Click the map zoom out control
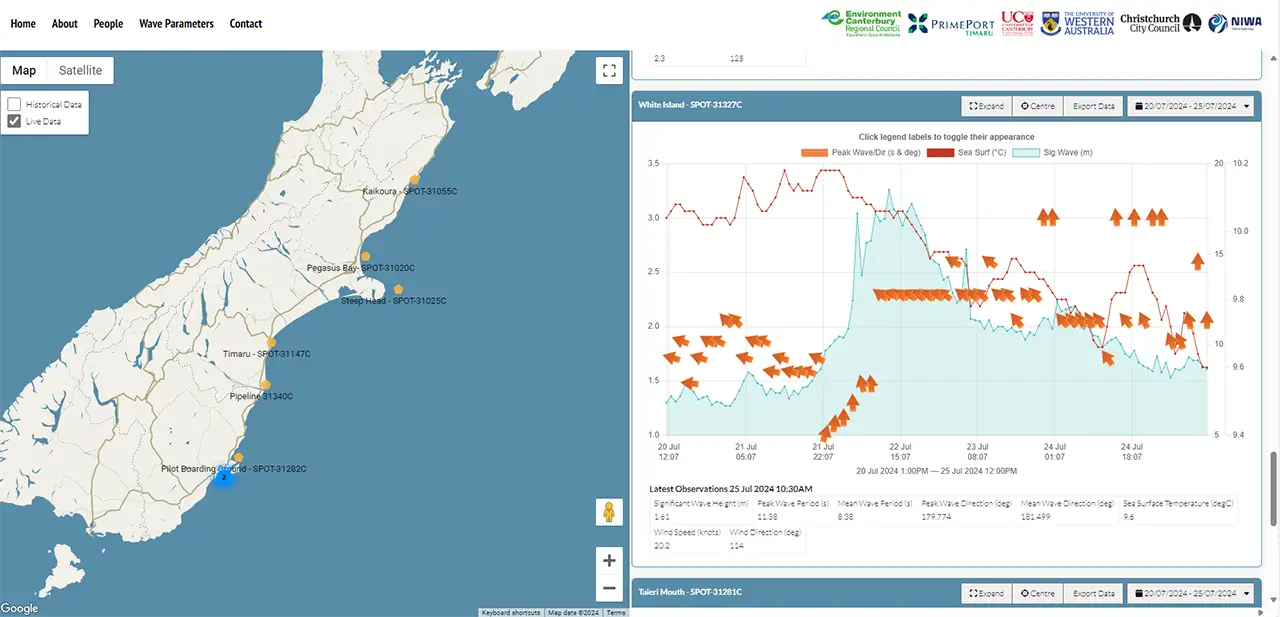Screen dimensions: 1280x617 609,588
